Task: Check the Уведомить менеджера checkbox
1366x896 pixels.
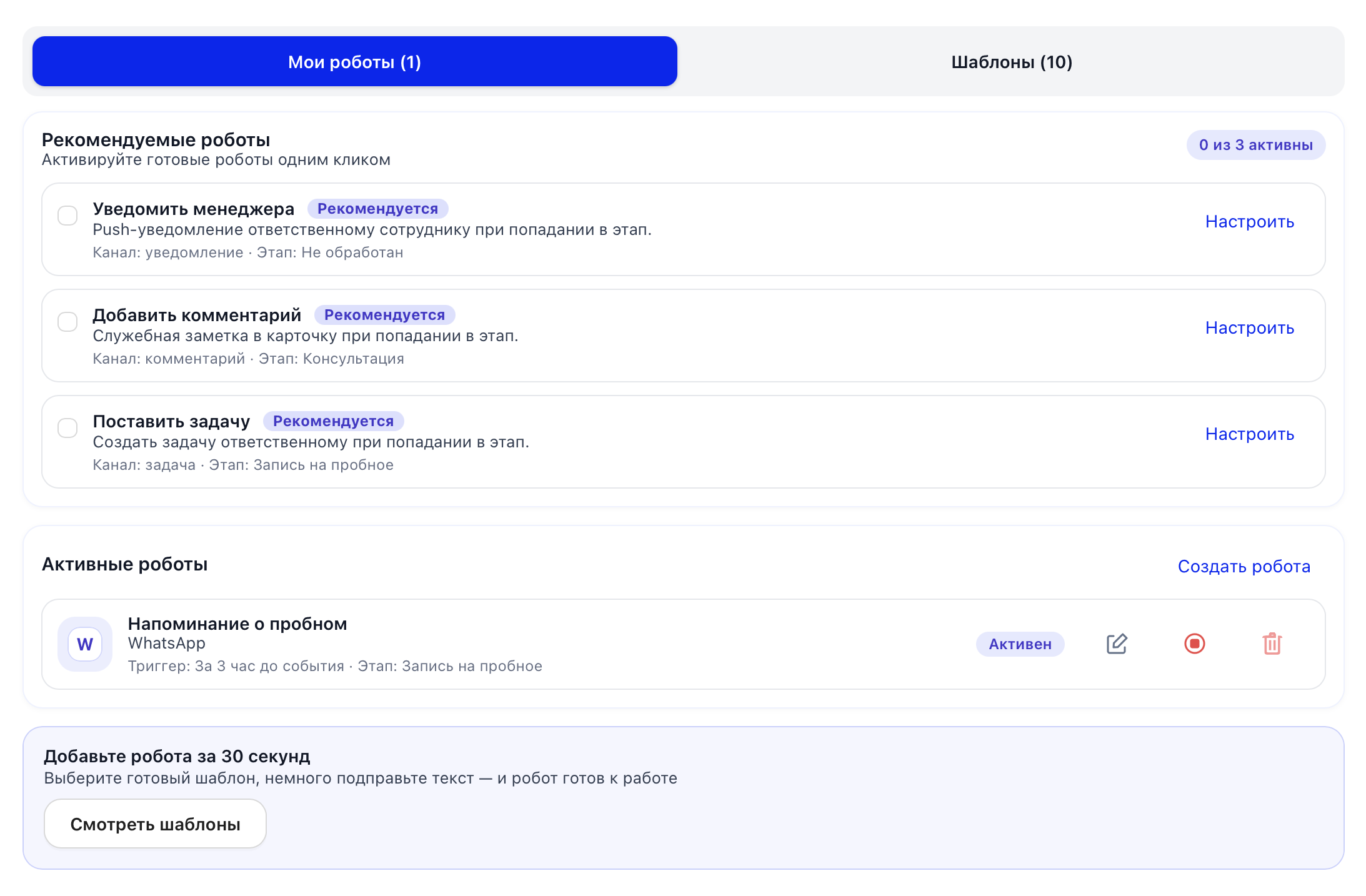Action: point(67,216)
